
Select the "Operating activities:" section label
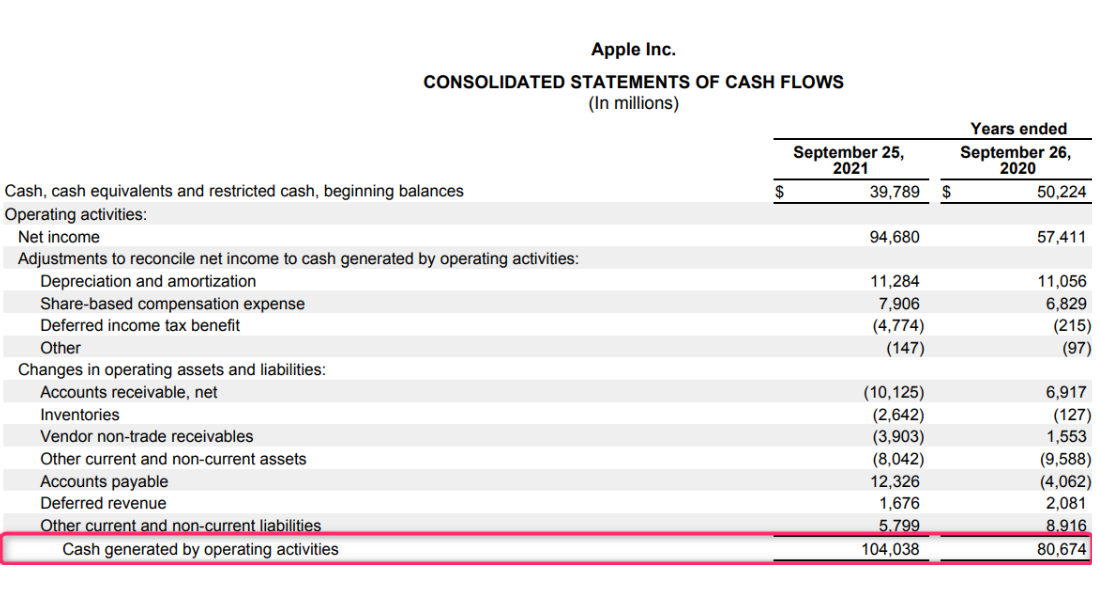coord(76,214)
